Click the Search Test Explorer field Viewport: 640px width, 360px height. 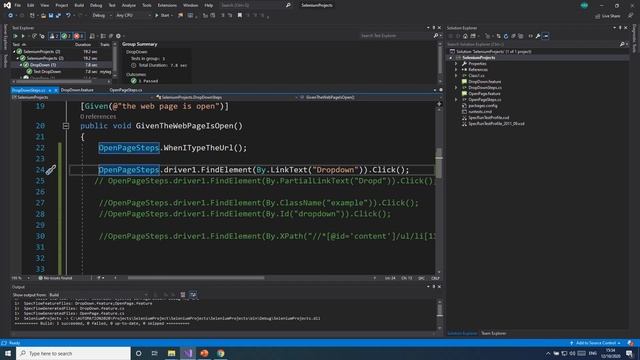click(396, 36)
